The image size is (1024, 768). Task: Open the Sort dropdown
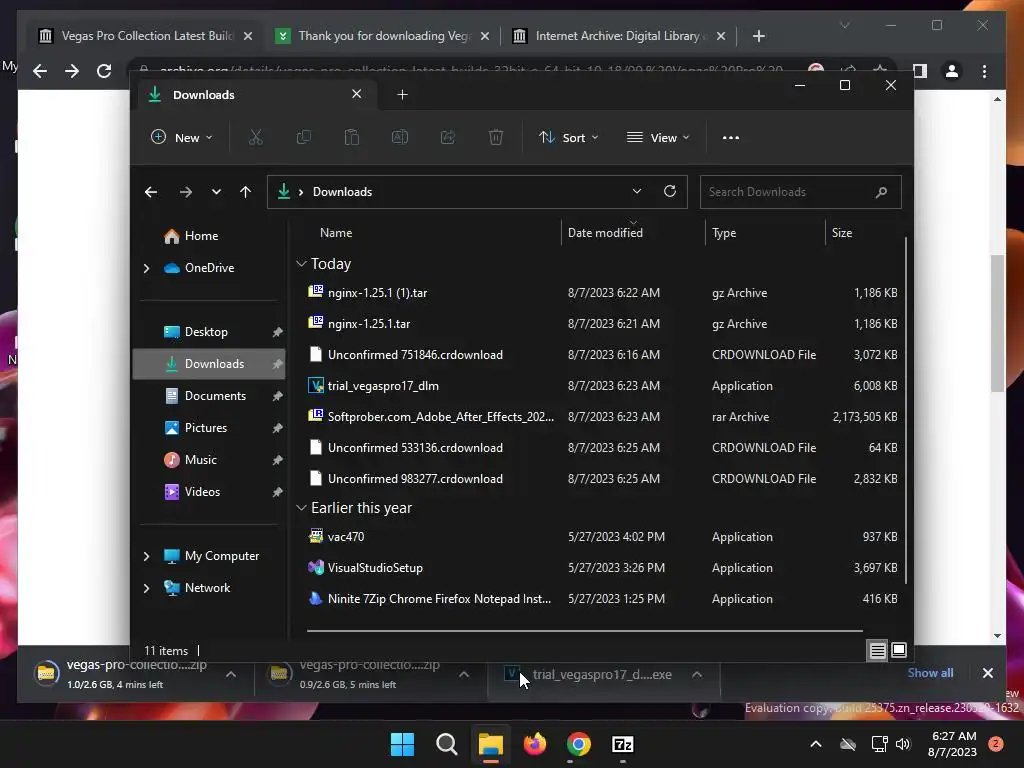pyautogui.click(x=568, y=137)
